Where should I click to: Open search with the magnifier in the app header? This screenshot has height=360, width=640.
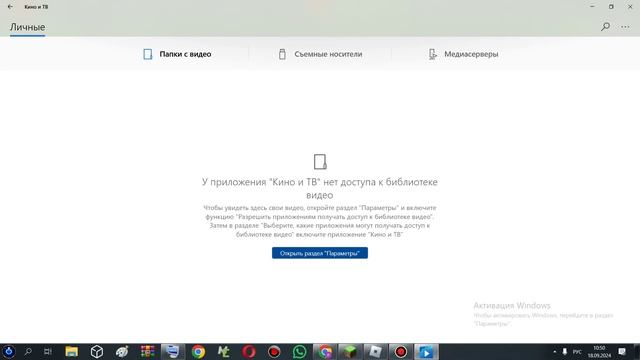tap(605, 27)
